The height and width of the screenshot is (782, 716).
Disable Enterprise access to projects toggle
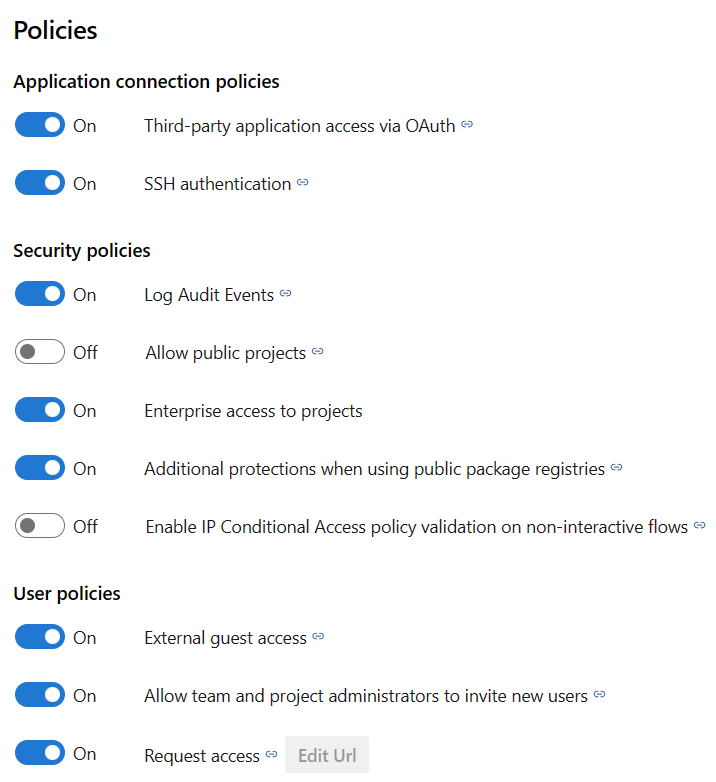[x=40, y=411]
